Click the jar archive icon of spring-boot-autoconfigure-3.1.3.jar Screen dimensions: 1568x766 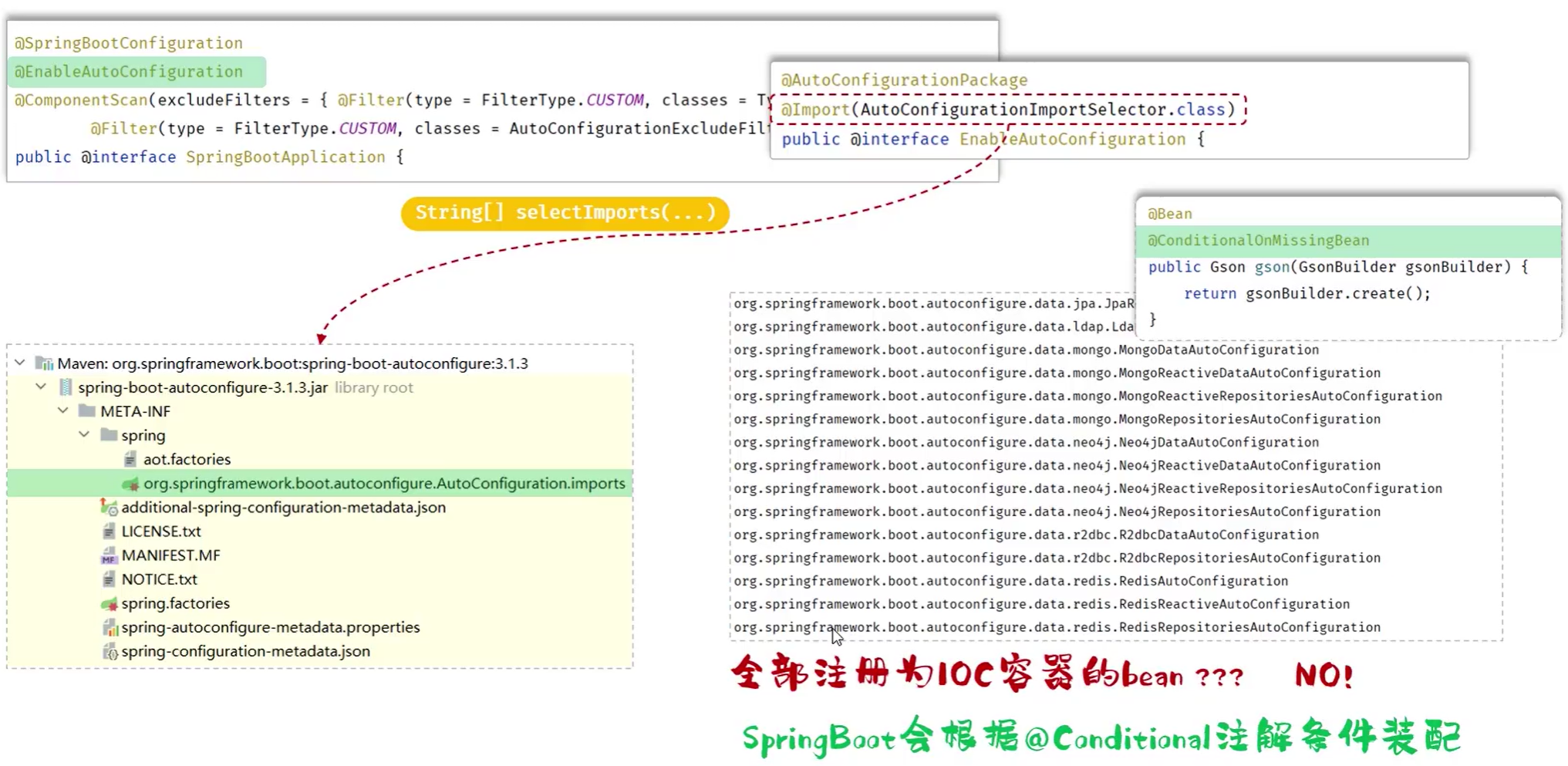tap(66, 387)
